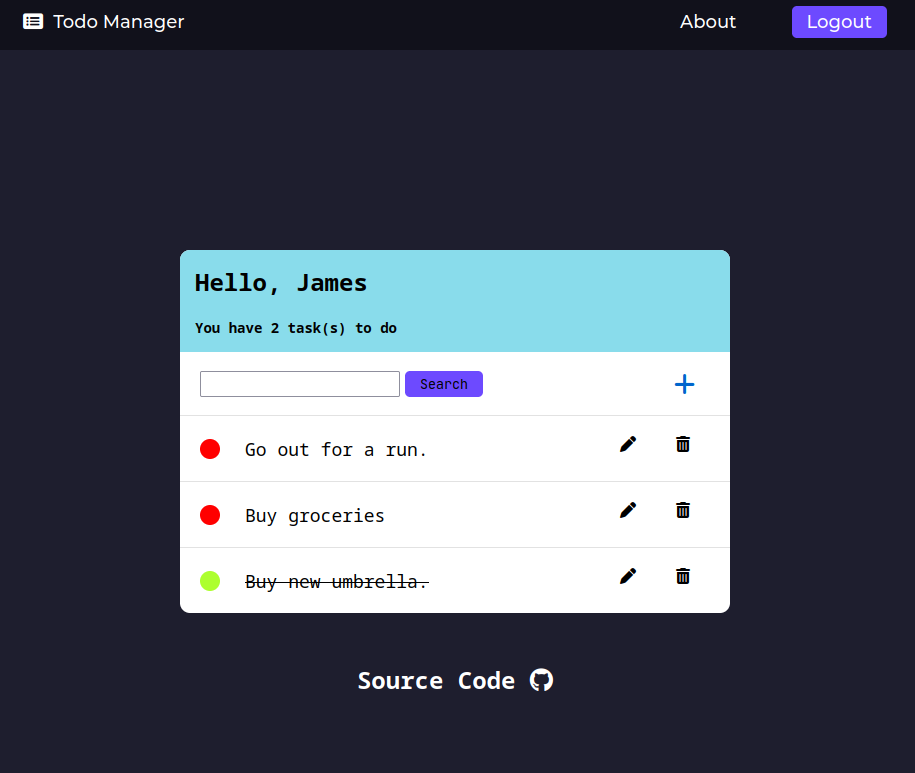Open the About page
Screen dimensions: 915x773
tap(708, 21)
